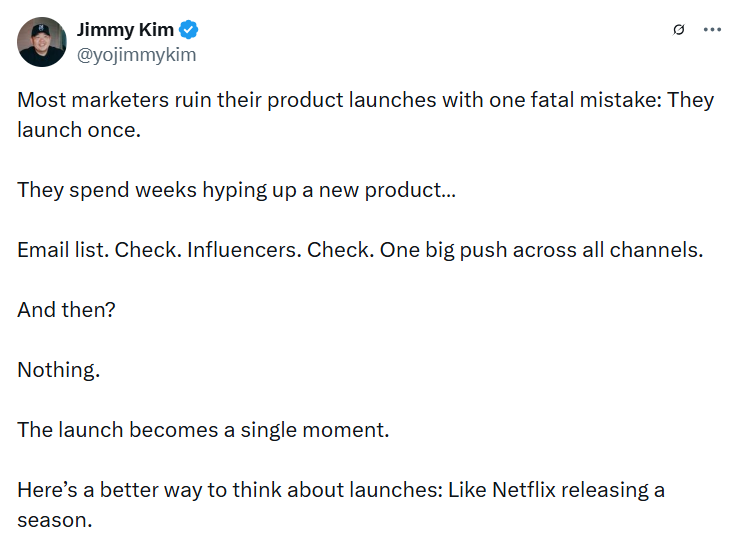Click 'The launch becomes a single moment.'
The width and height of the screenshot is (742, 558).
203,430
